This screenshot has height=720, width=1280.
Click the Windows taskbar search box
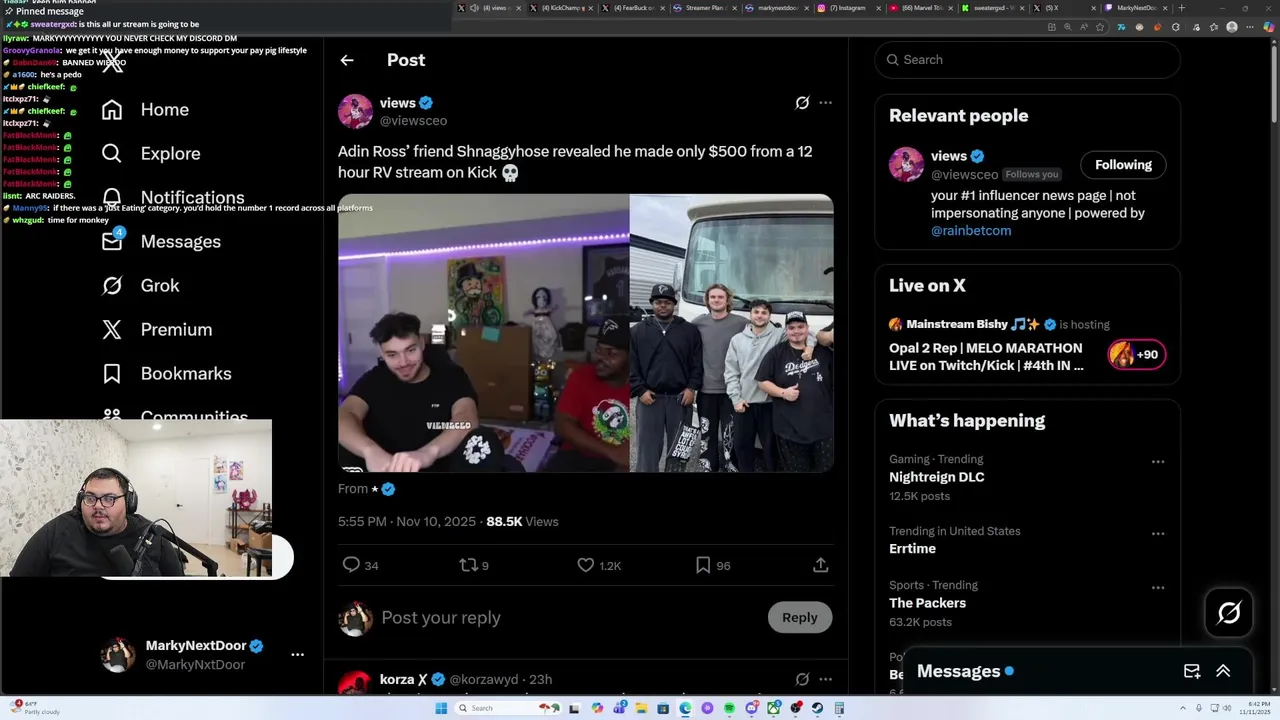(x=507, y=709)
